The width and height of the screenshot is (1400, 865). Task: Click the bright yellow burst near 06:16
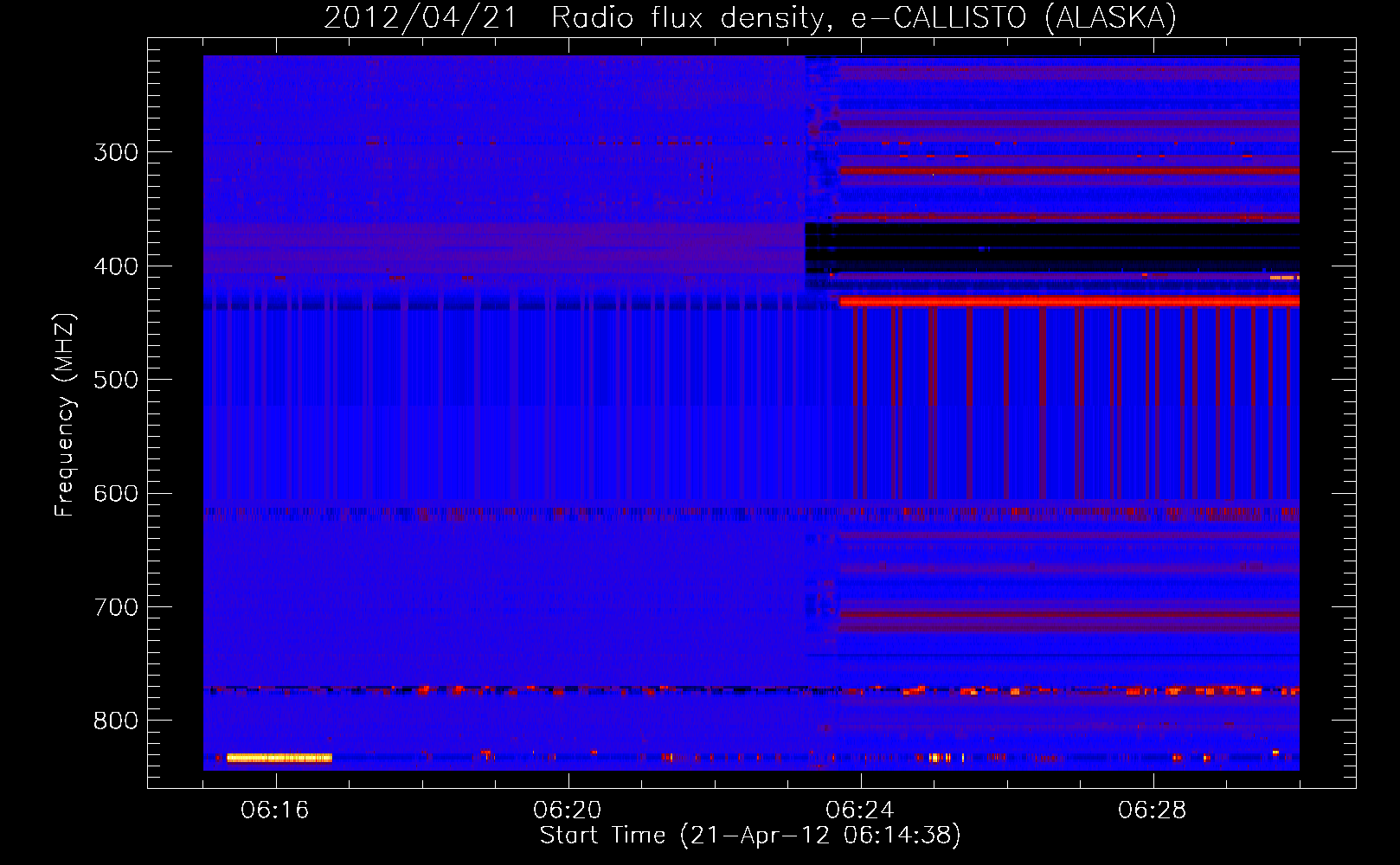[x=279, y=759]
